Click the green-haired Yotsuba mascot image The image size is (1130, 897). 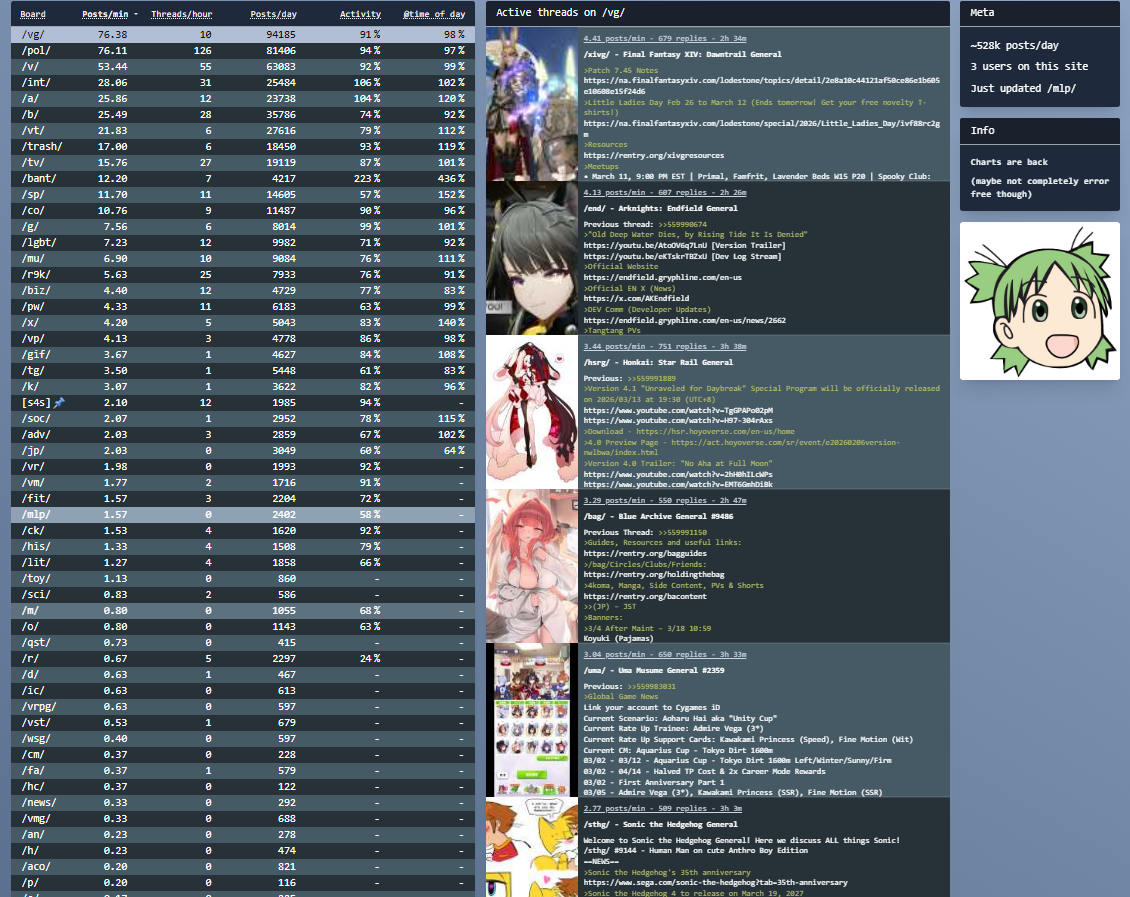(x=1040, y=301)
